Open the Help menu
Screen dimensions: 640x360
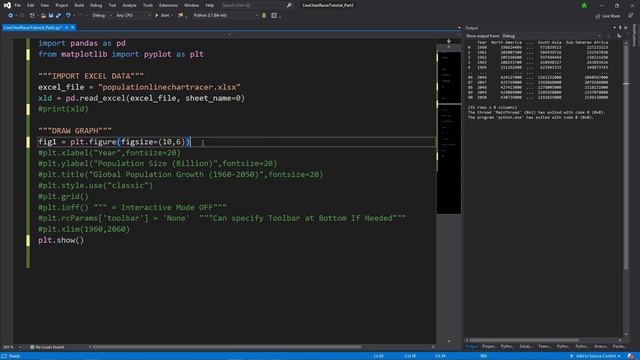click(210, 5)
